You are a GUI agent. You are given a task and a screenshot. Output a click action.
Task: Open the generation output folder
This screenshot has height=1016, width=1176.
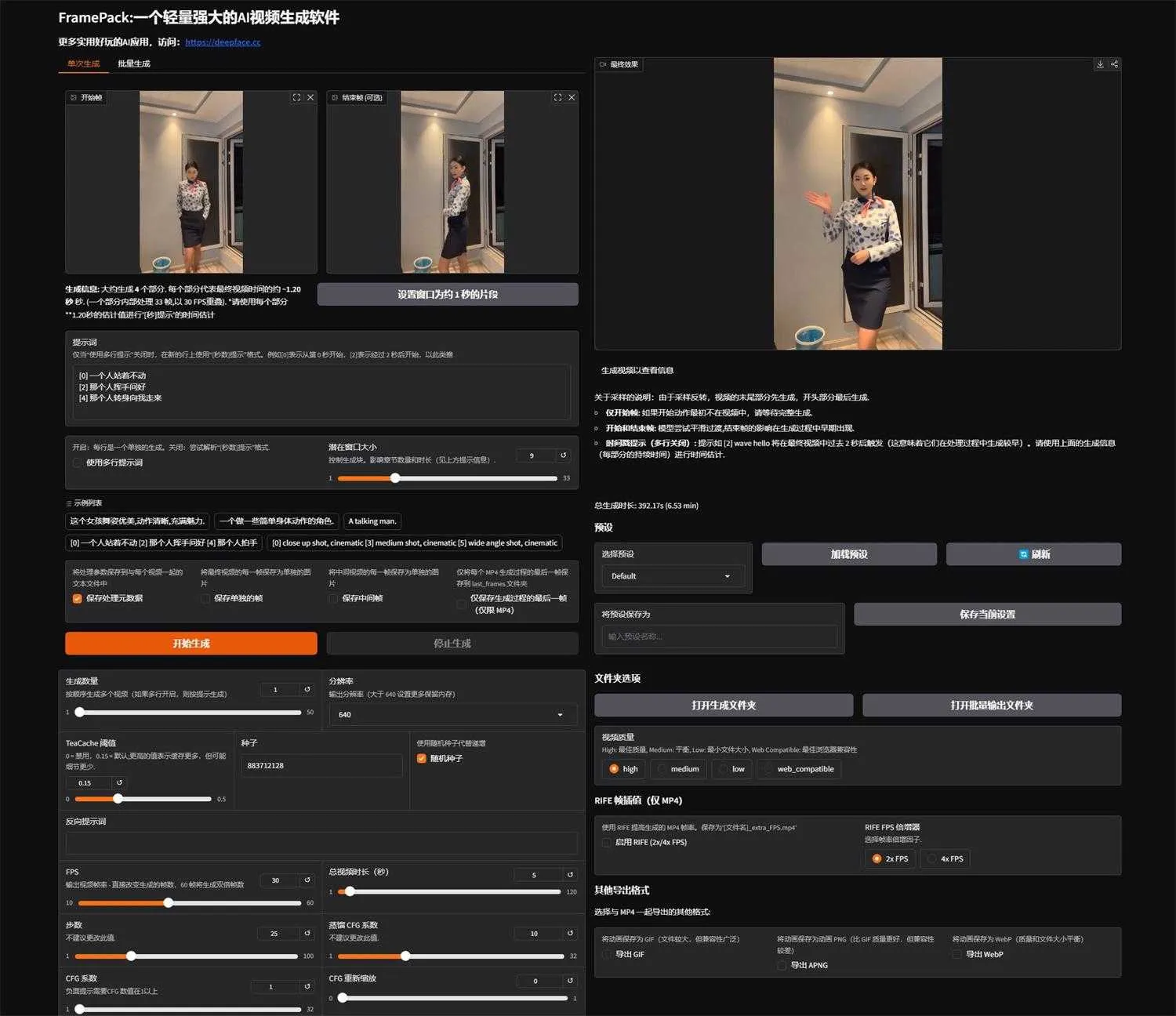pos(724,705)
